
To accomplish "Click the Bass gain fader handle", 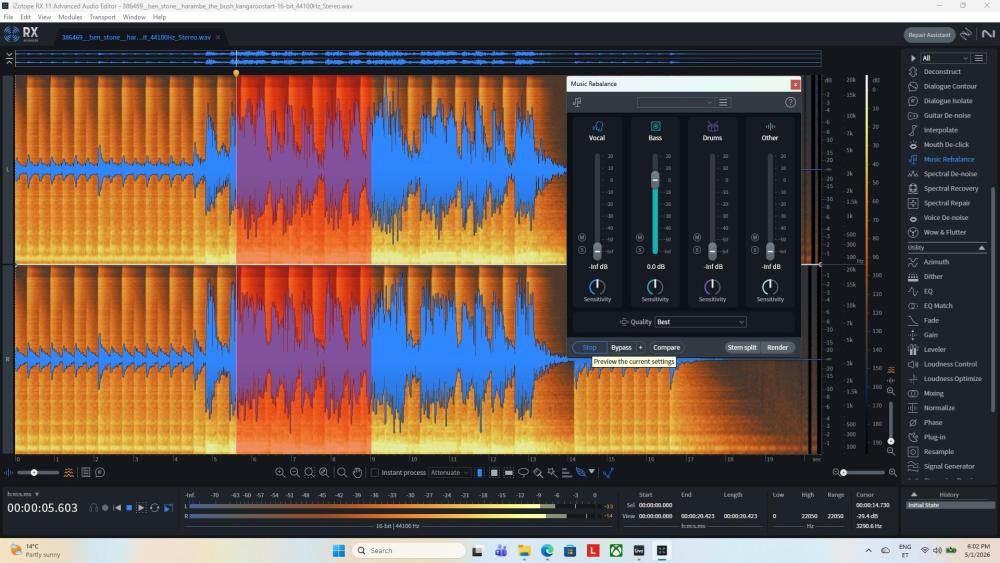I will click(x=655, y=180).
